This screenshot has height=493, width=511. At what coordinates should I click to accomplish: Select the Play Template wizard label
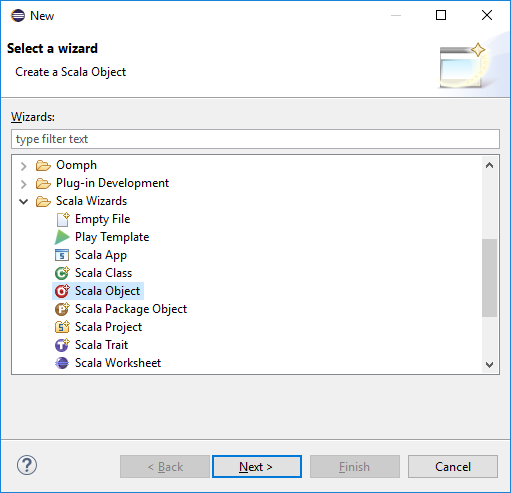click(112, 237)
